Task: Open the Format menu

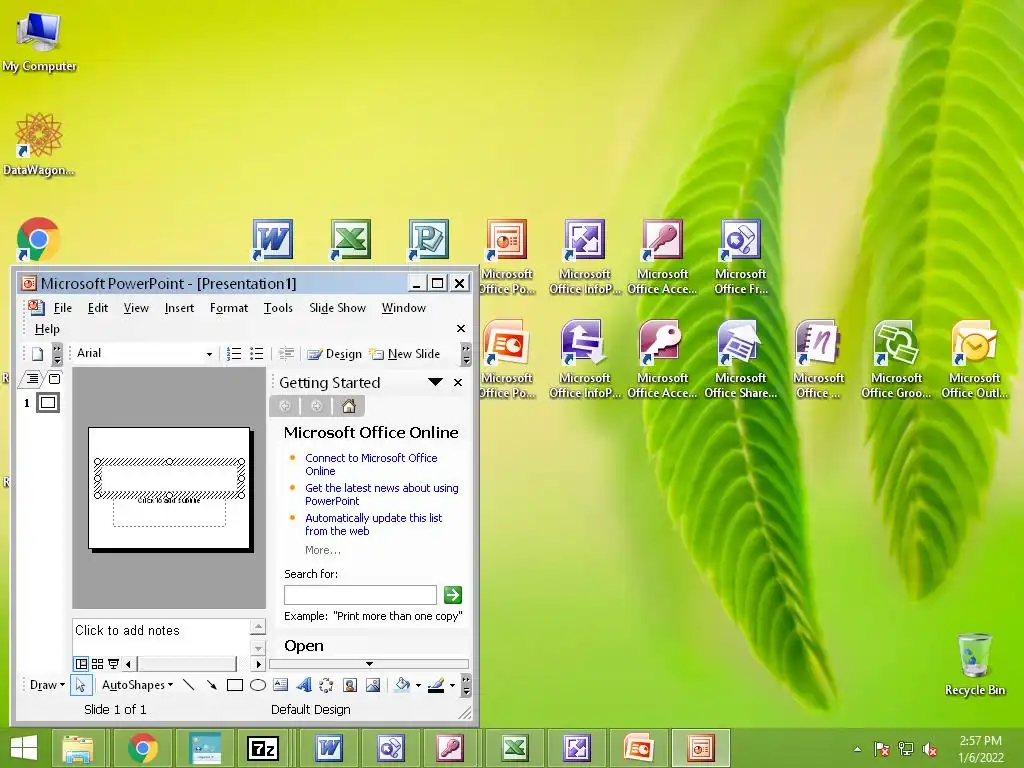Action: (229, 308)
